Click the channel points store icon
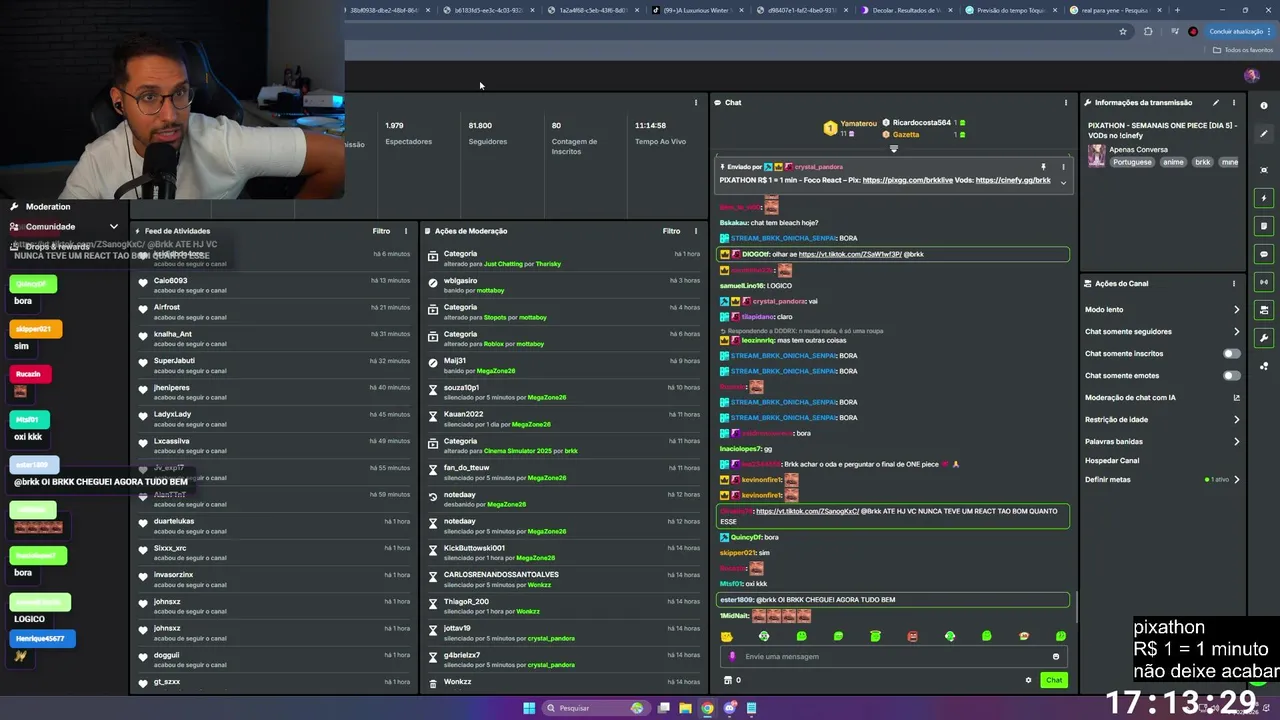 [x=728, y=680]
